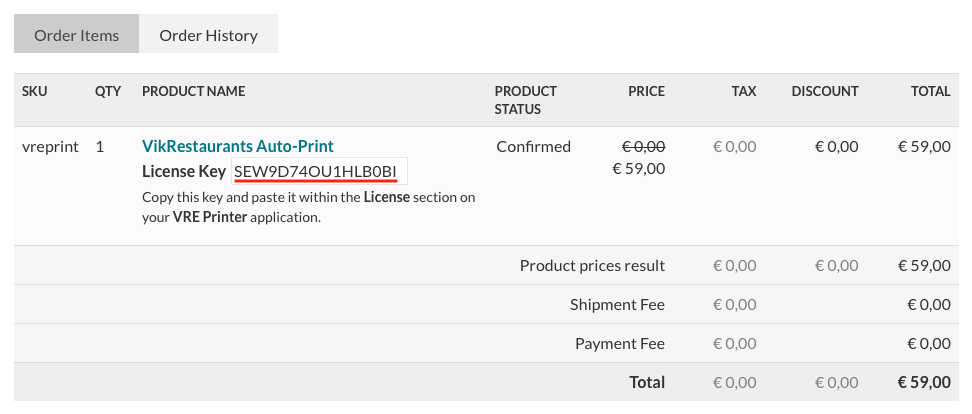Click the SKU column header
This screenshot has height=414, width=972.
(35, 91)
